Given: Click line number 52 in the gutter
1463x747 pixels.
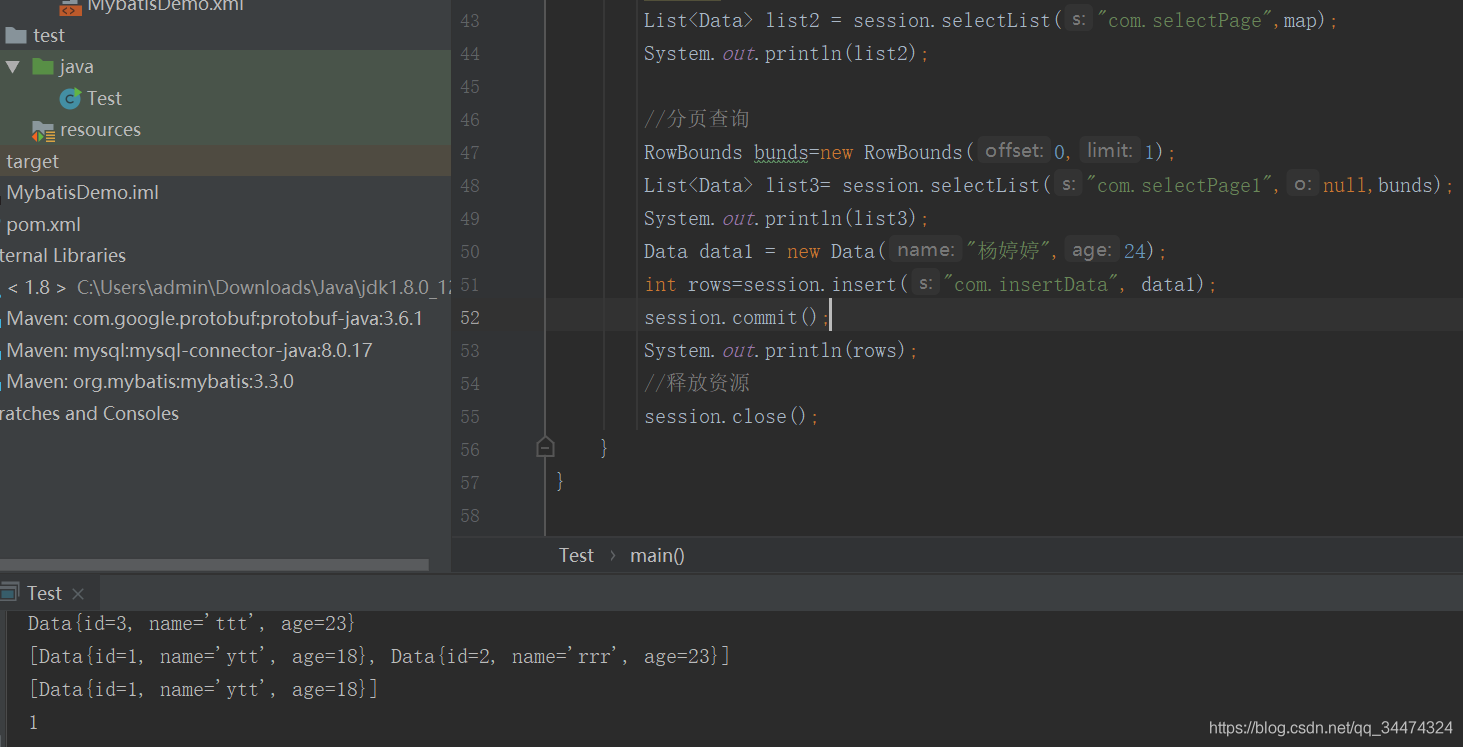Looking at the screenshot, I should (x=469, y=318).
